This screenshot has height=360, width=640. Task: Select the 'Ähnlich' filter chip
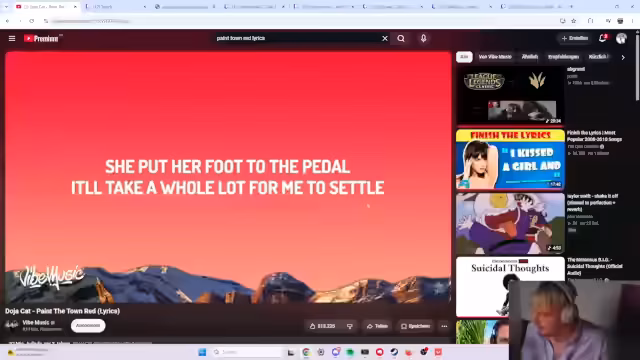530,57
